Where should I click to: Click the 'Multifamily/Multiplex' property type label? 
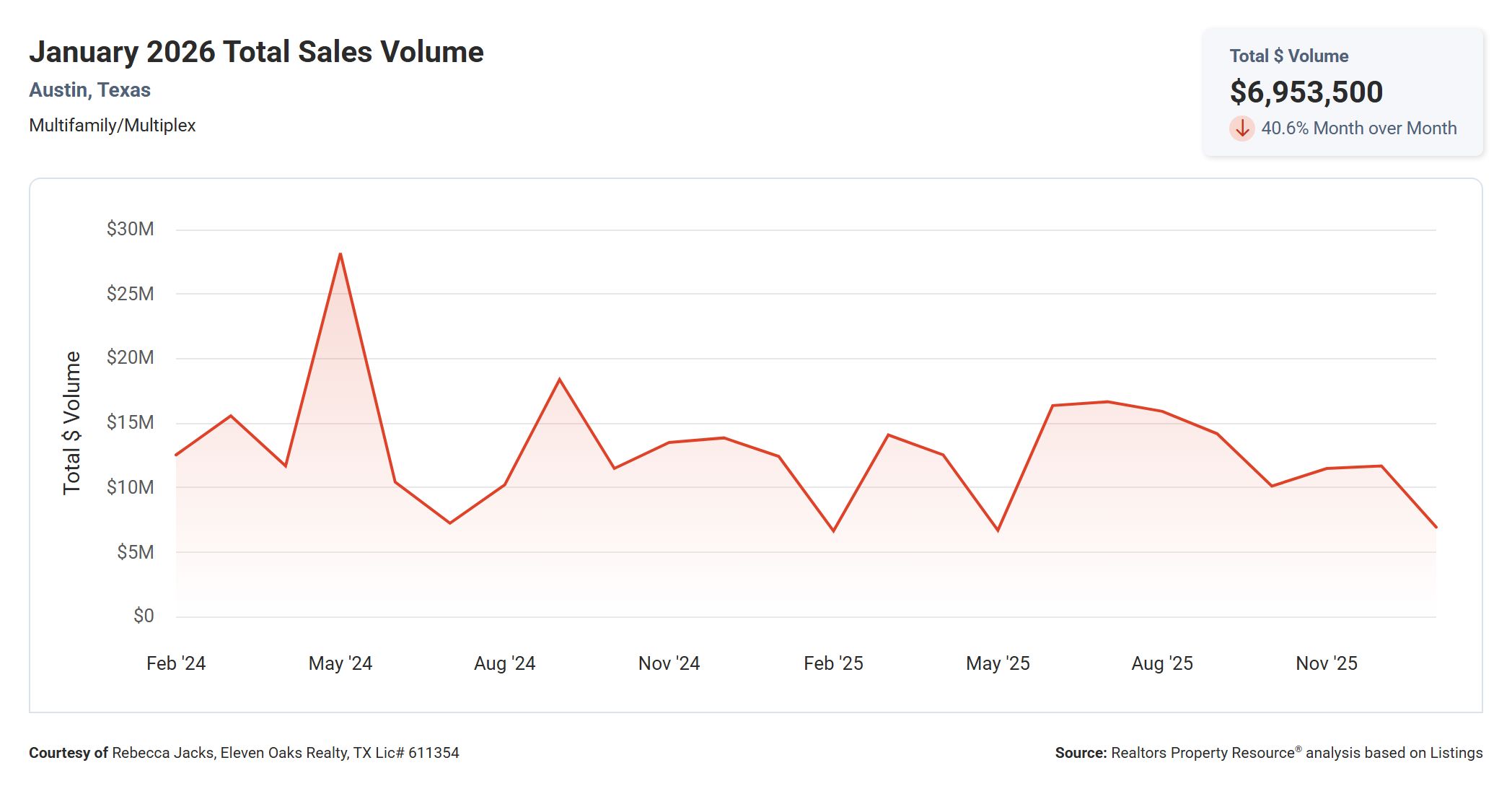point(112,126)
